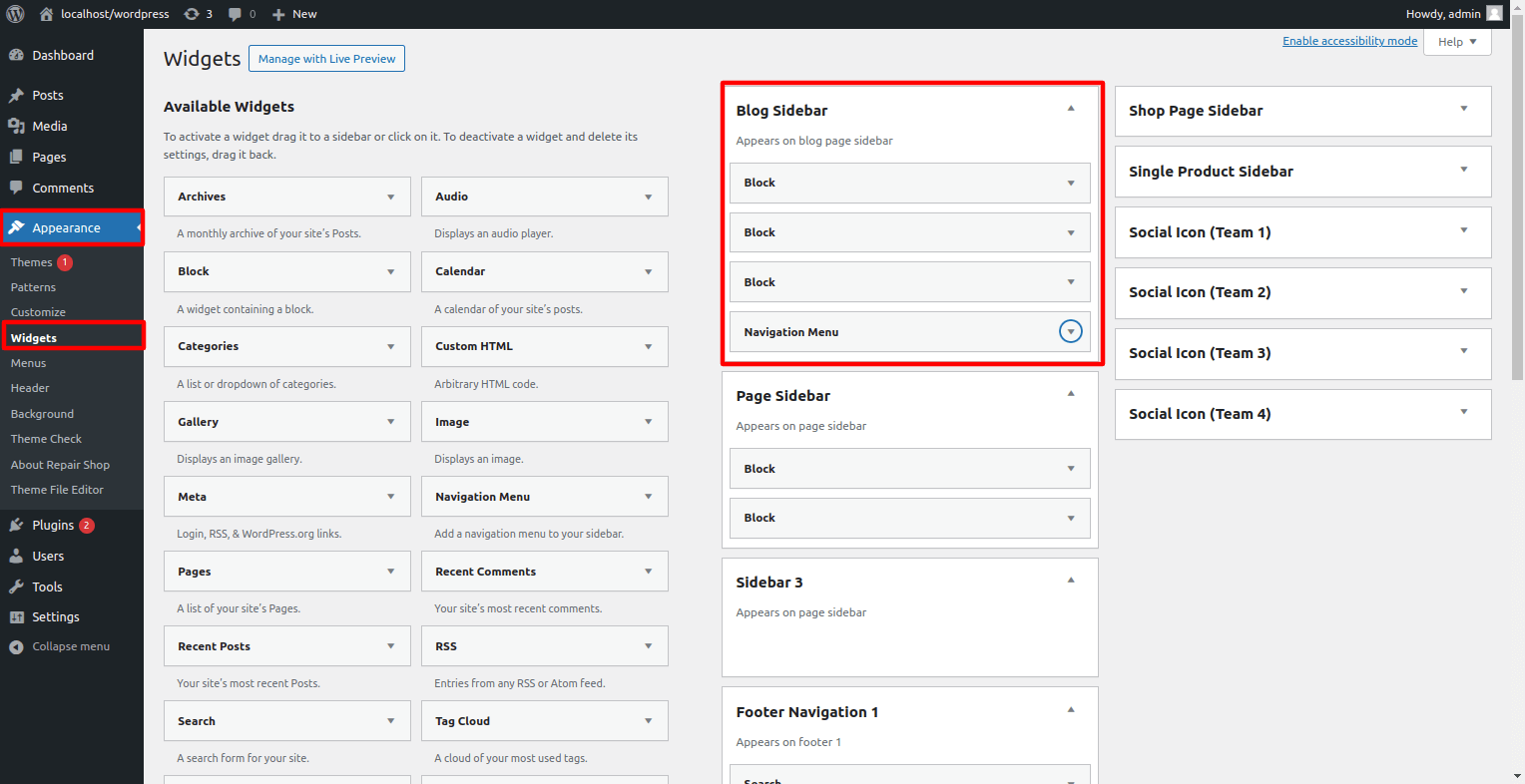
Task: Click the home icon beside localhost/wordpress
Action: (x=46, y=14)
